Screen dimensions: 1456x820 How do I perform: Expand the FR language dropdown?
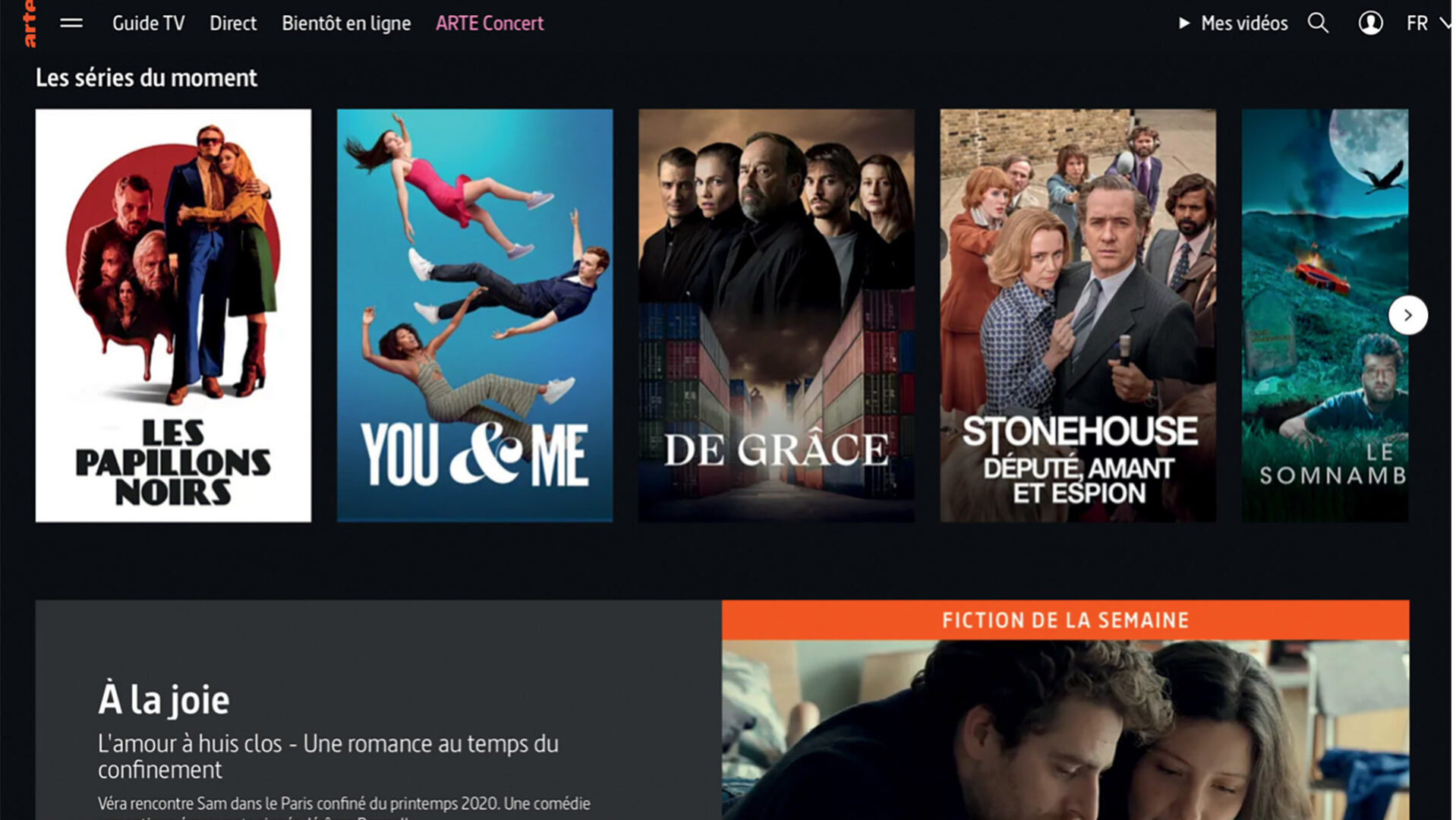(1427, 24)
